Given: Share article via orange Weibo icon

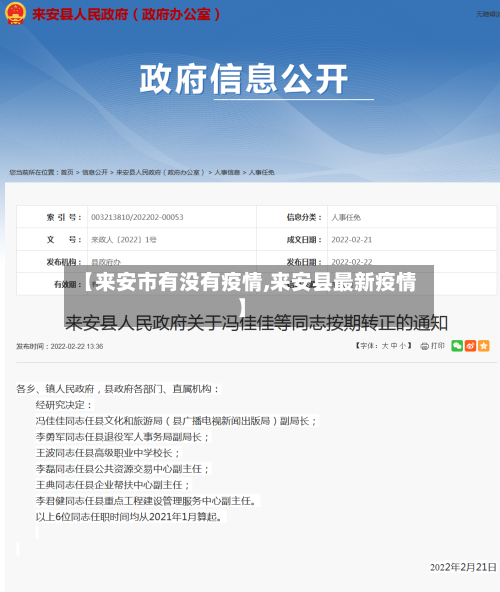Looking at the screenshot, I should [471, 345].
